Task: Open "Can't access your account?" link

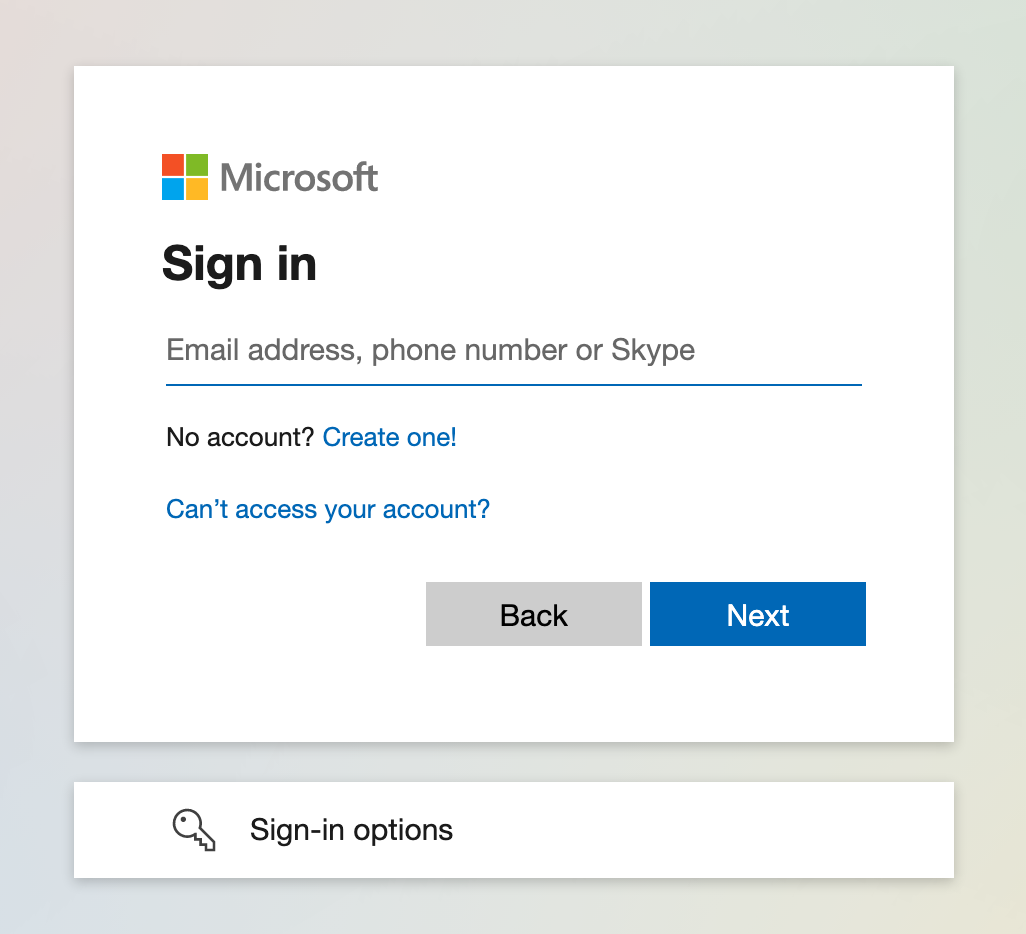Action: click(328, 509)
